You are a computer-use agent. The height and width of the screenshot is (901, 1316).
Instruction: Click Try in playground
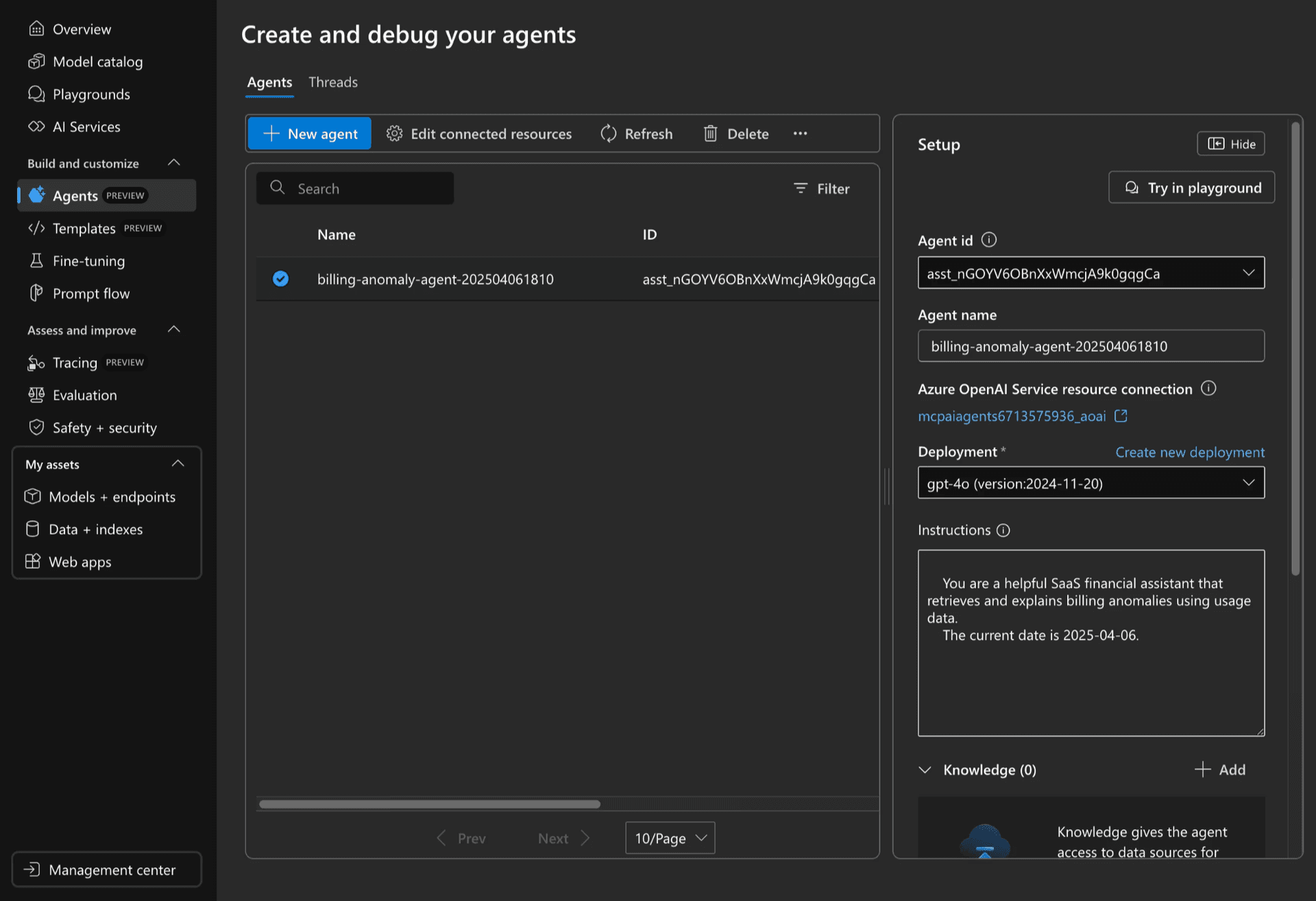[1191, 187]
